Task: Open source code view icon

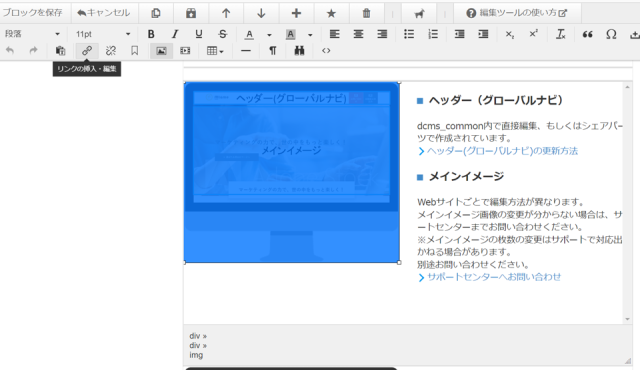Action: tap(326, 51)
